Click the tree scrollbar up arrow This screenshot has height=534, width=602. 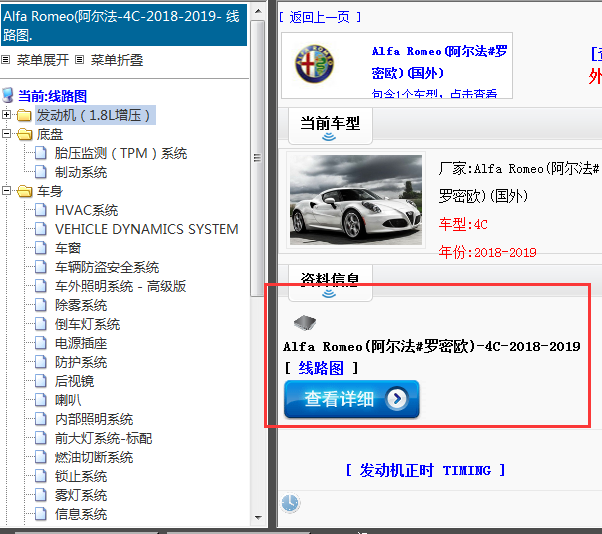[x=258, y=11]
